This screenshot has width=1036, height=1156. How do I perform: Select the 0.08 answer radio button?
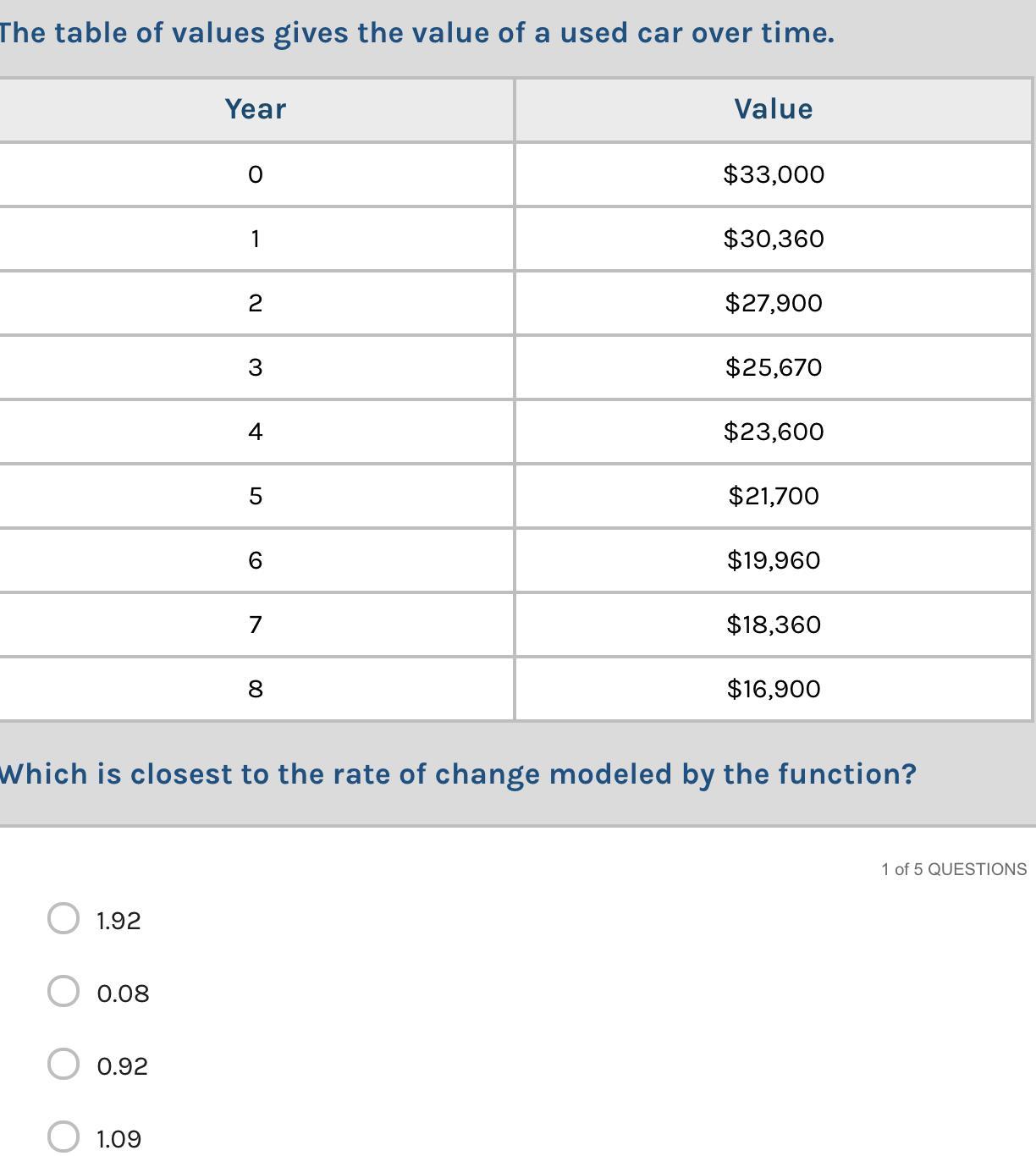63,991
